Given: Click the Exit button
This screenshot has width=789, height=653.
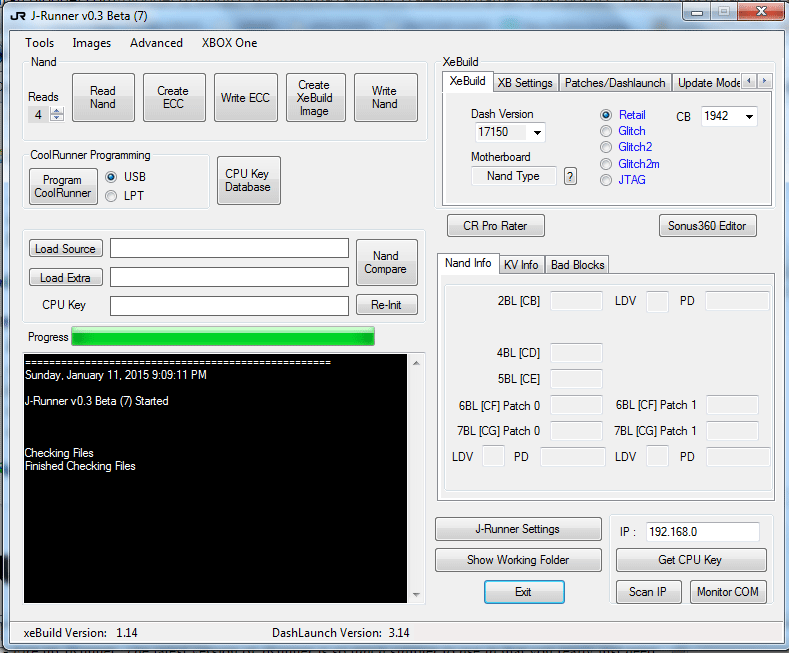Looking at the screenshot, I should pyautogui.click(x=524, y=592).
